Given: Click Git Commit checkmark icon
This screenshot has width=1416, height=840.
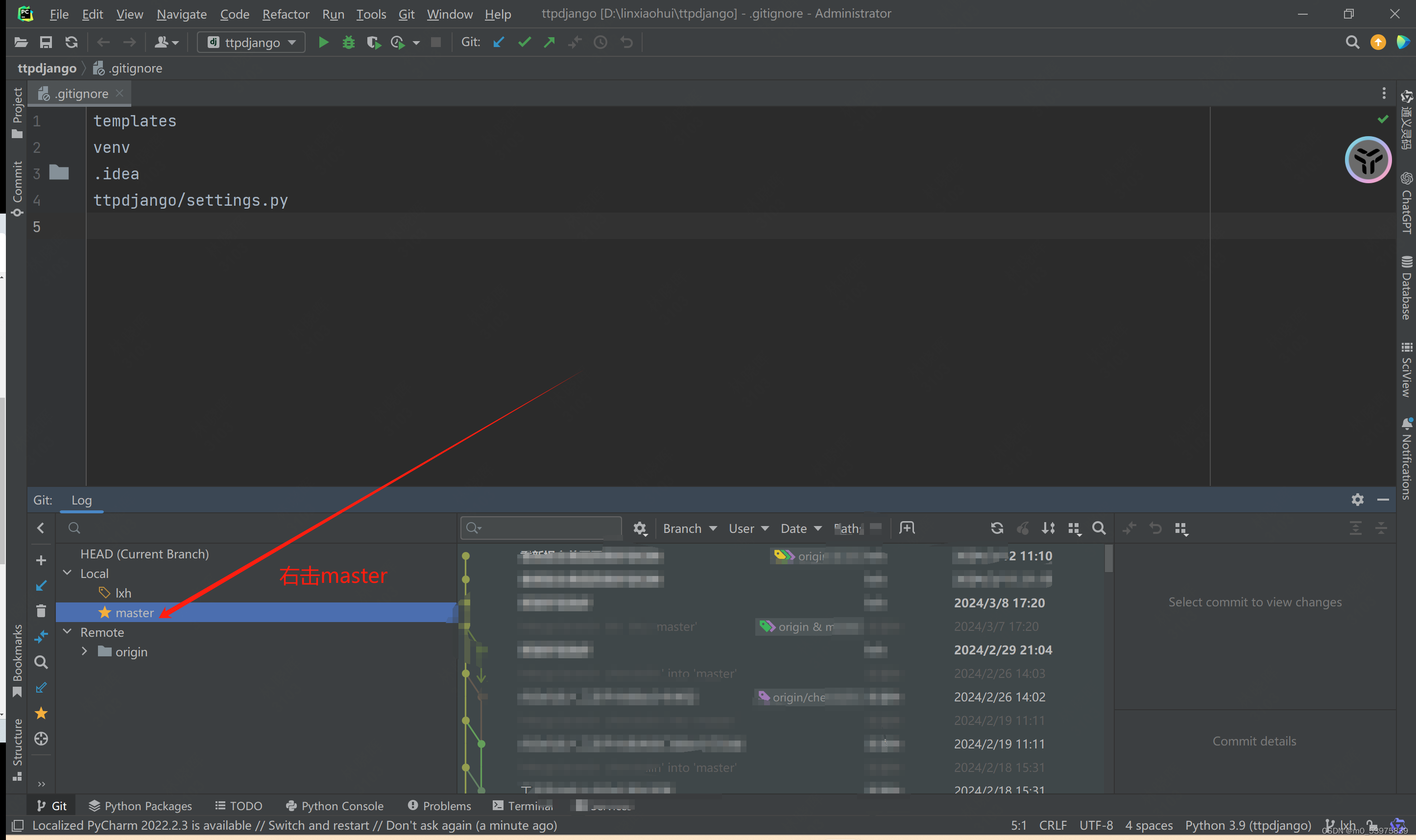Looking at the screenshot, I should (x=524, y=43).
